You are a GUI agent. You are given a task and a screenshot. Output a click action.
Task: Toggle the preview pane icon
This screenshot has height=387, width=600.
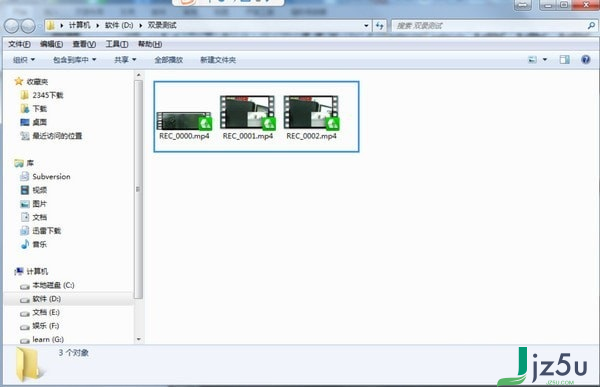[564, 59]
